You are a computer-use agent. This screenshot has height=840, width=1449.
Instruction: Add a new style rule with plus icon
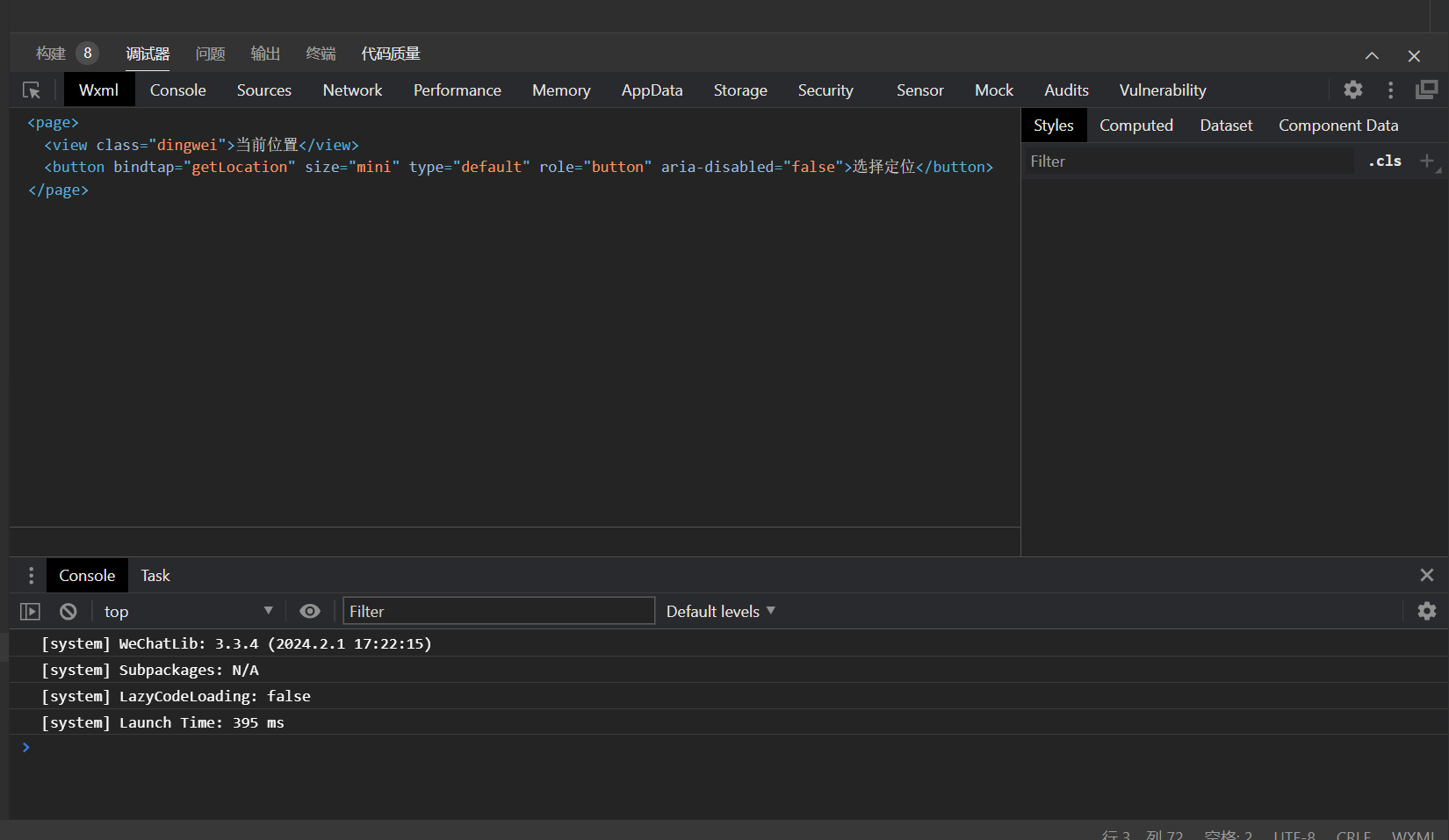[x=1427, y=161]
